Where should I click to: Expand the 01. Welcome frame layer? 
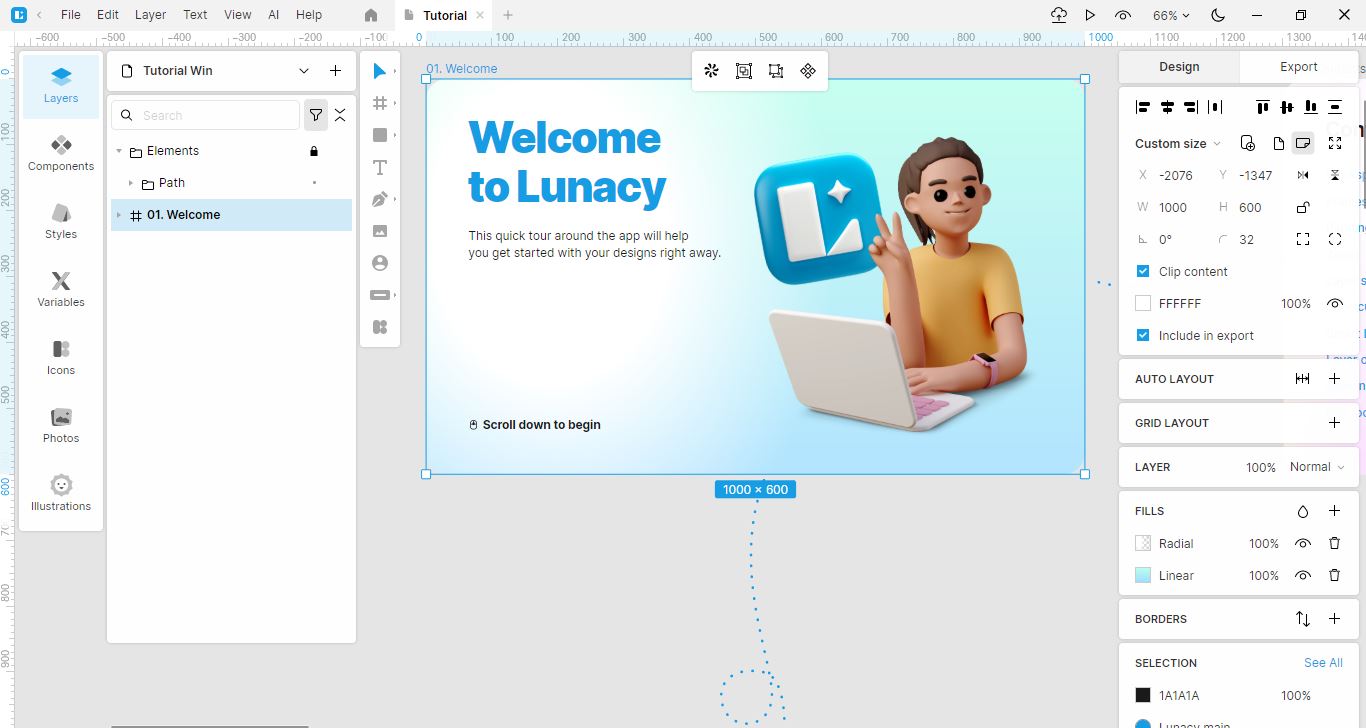coord(119,215)
